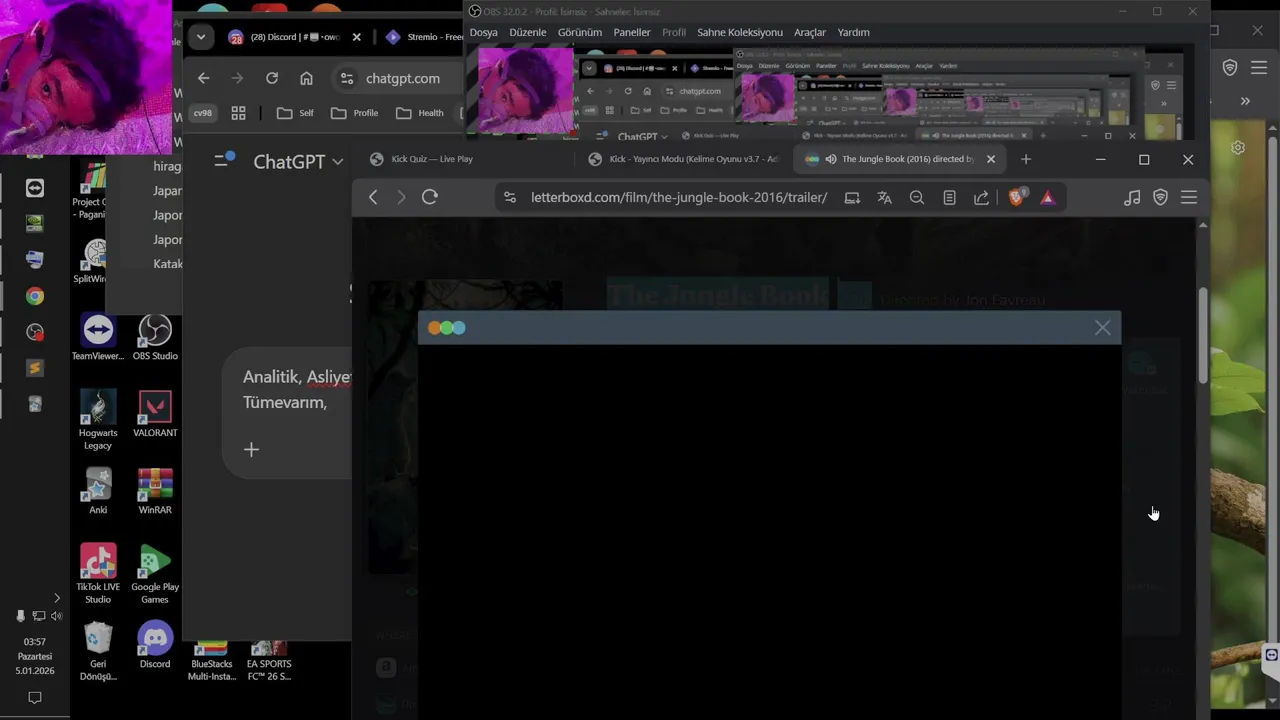Screen dimensions: 1280x720
Task: Open the Brave Shields lion icon
Action: pos(1016,198)
